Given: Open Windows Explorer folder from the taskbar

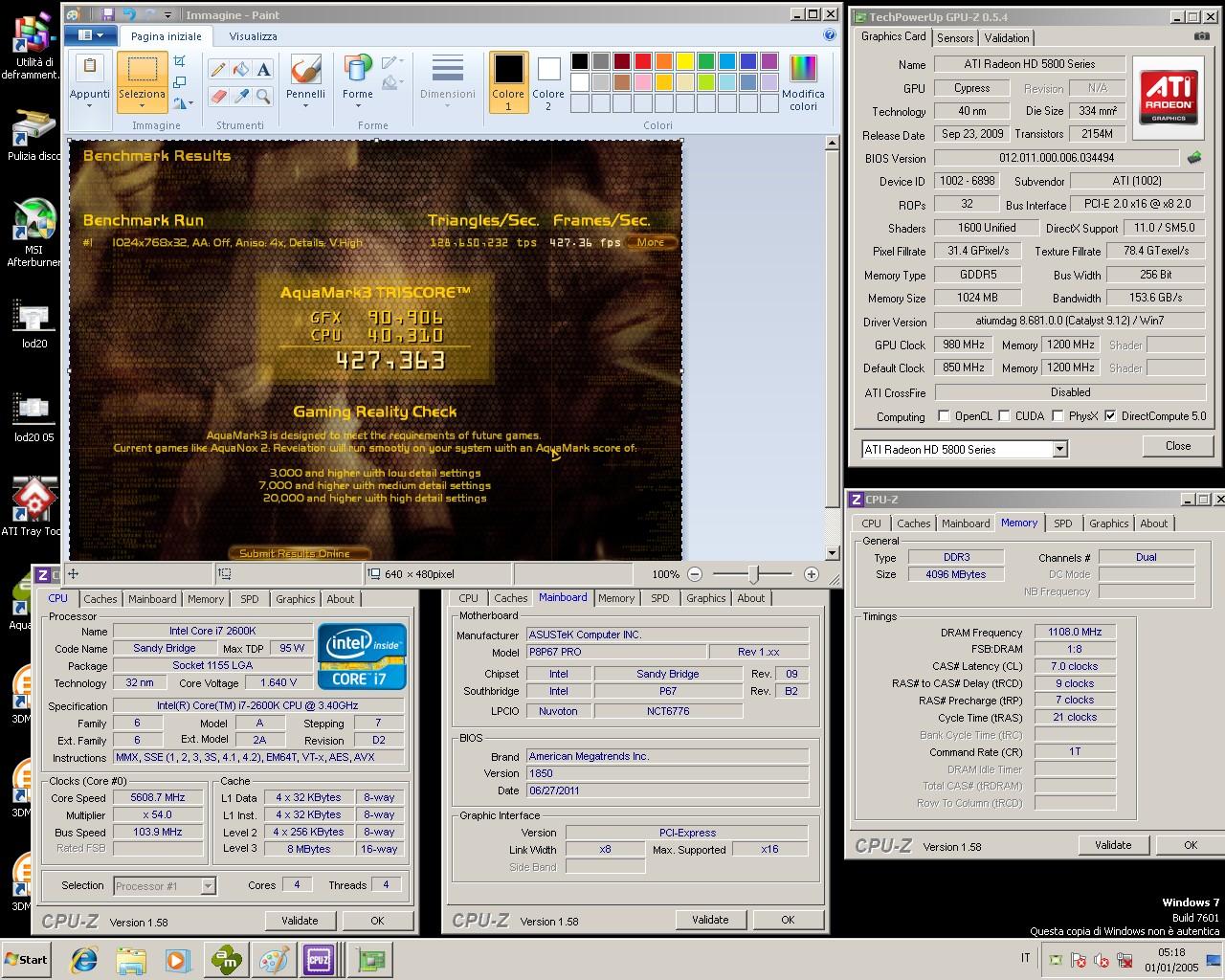Looking at the screenshot, I should [131, 959].
